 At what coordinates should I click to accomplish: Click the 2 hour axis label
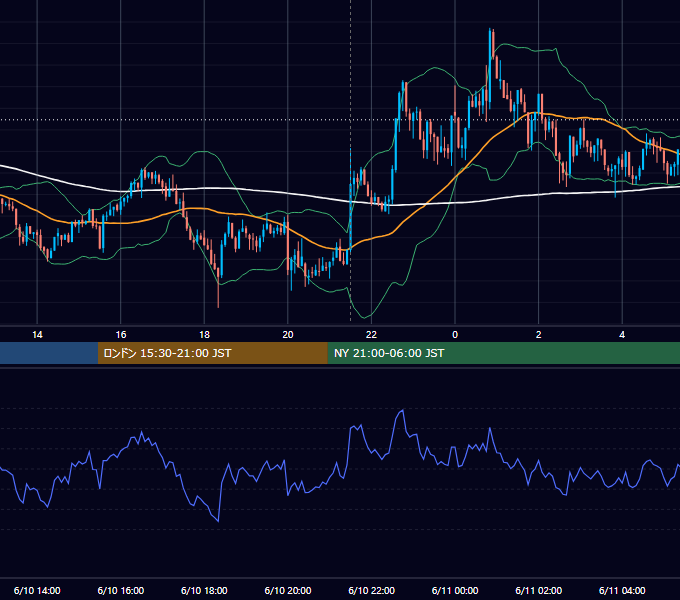click(538, 335)
